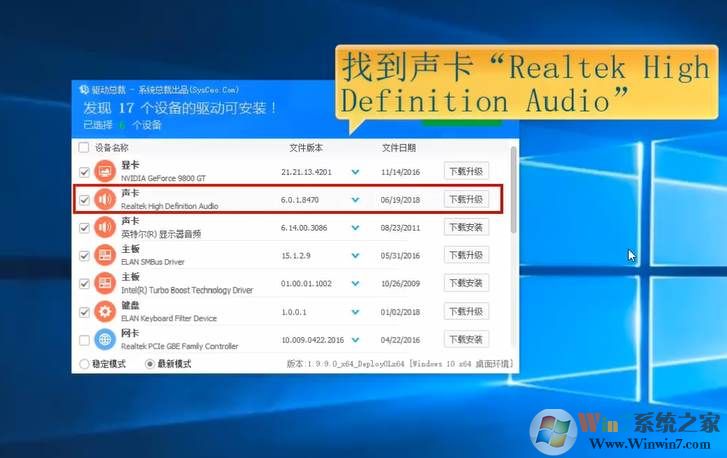Screen dimensions: 727x458
Task: Click the version info text in status bar
Action: point(400,364)
